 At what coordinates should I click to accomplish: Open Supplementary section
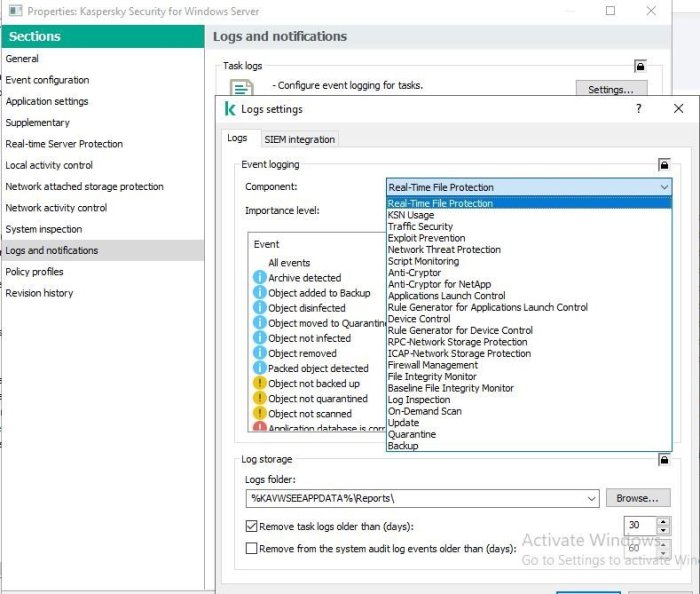click(103, 123)
